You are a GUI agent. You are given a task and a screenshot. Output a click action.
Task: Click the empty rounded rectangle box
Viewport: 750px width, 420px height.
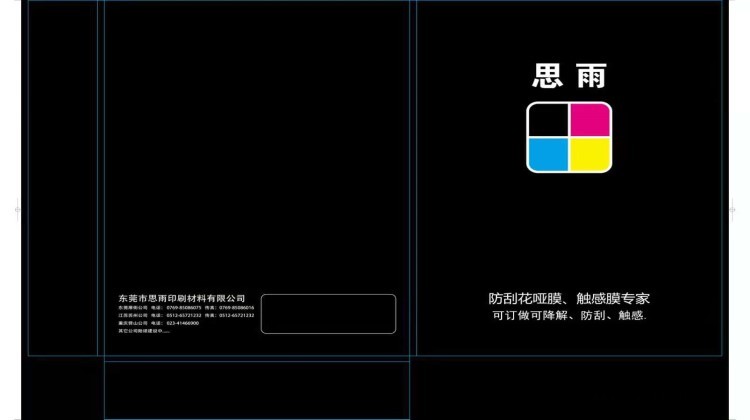tap(328, 314)
